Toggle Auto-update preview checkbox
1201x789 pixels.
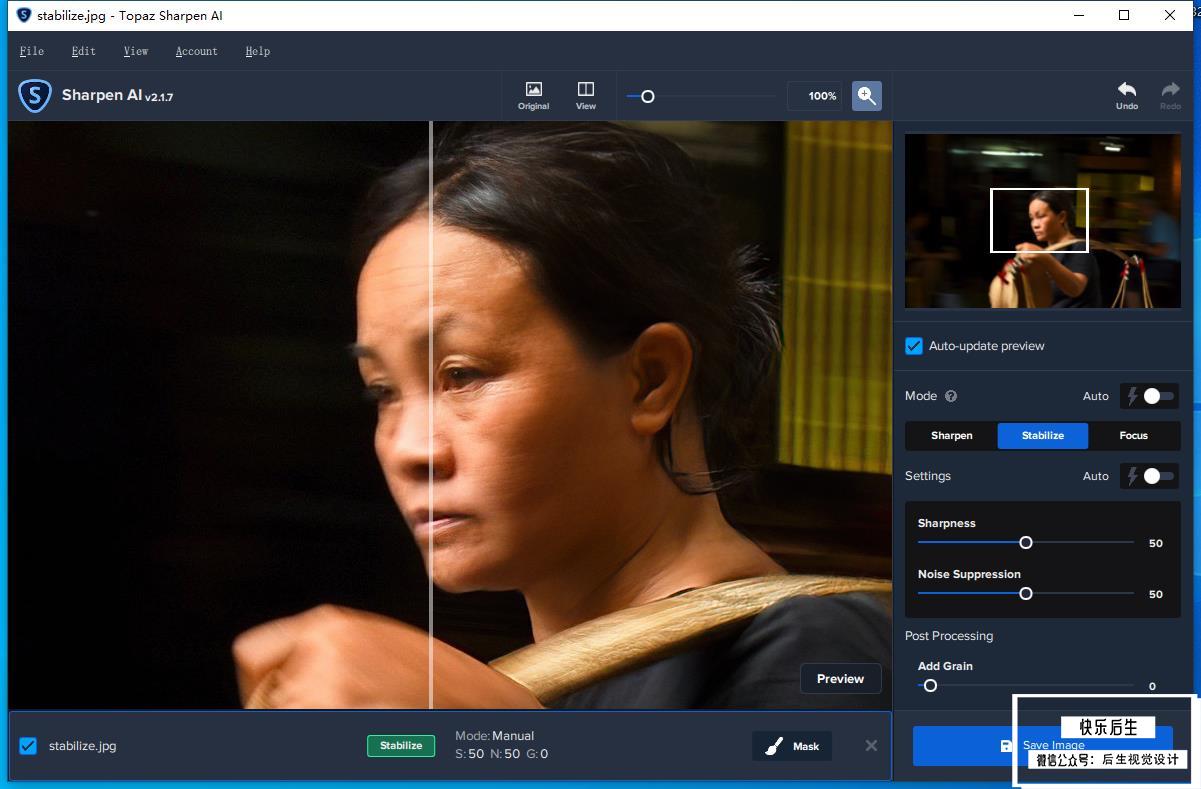(x=914, y=346)
